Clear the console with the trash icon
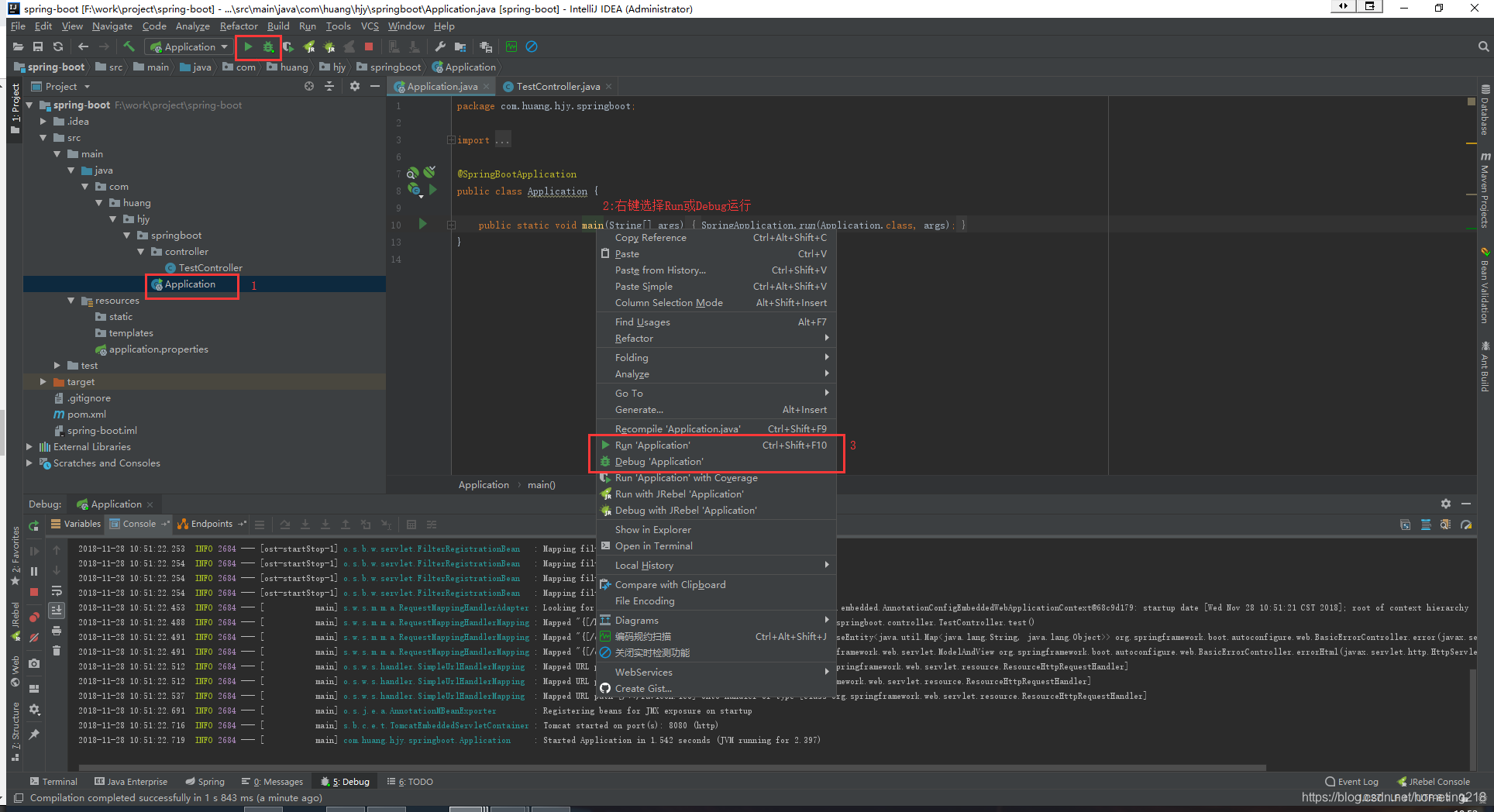Screen dimensions: 1494x812 tap(57, 651)
